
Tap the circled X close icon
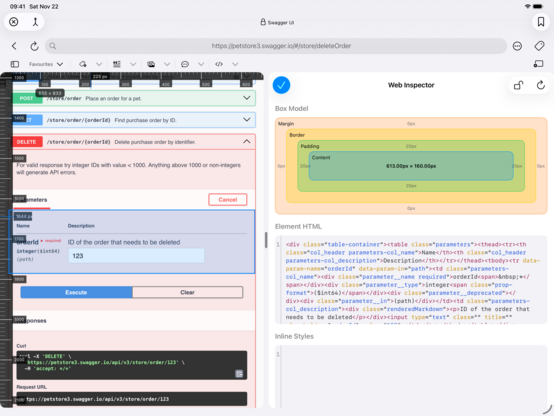pos(14,22)
